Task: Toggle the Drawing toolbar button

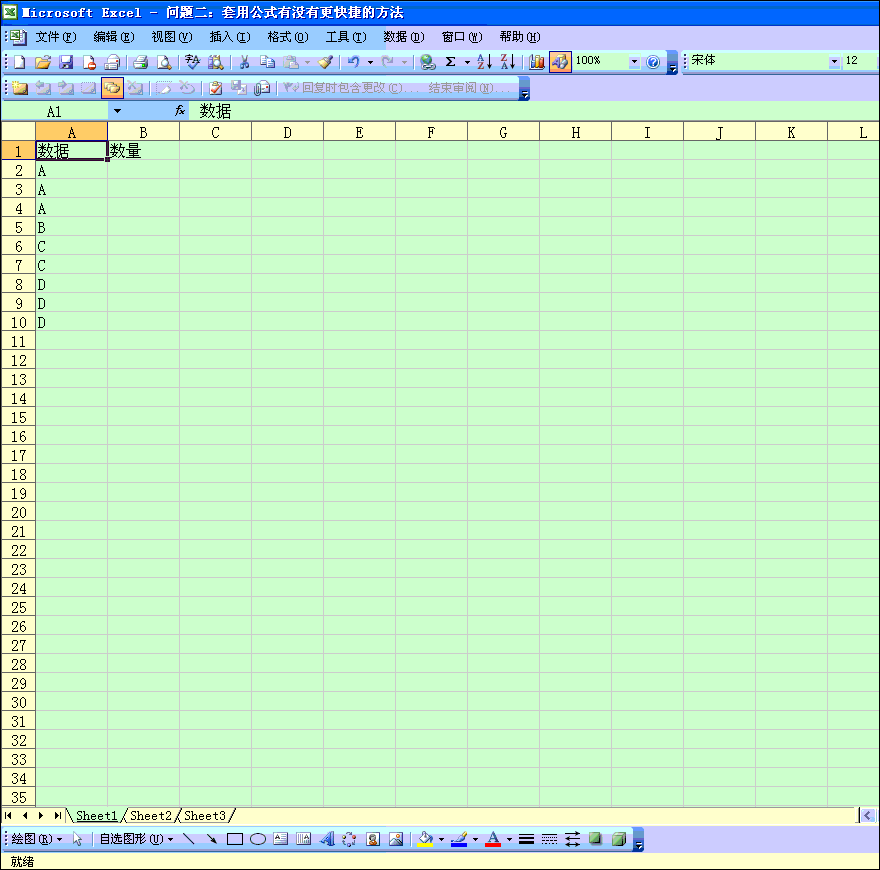Action: (x=560, y=62)
